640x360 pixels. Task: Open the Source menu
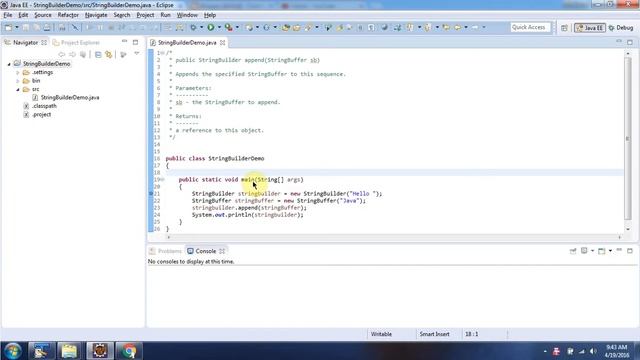click(x=42, y=15)
